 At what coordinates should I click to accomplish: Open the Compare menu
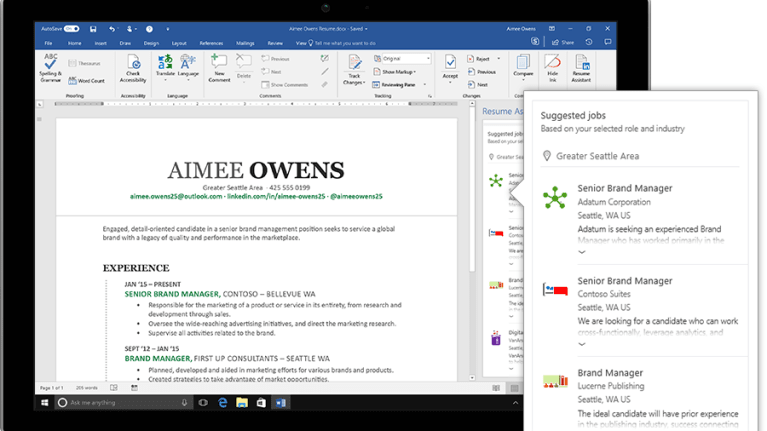[x=523, y=67]
